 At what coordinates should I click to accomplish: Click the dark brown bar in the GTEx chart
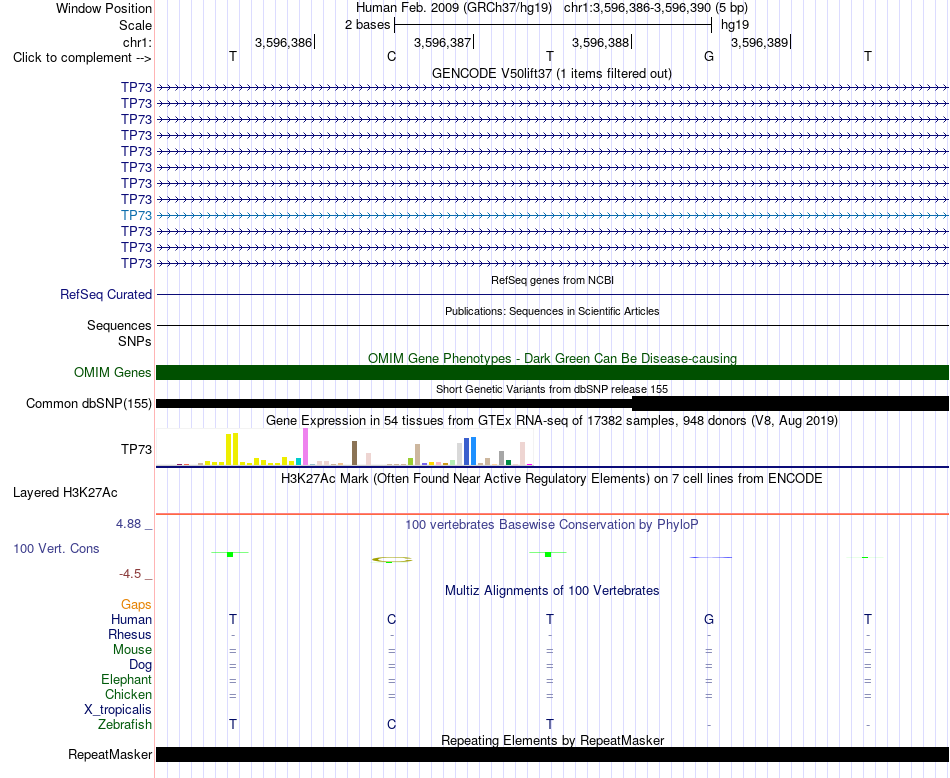(x=354, y=453)
